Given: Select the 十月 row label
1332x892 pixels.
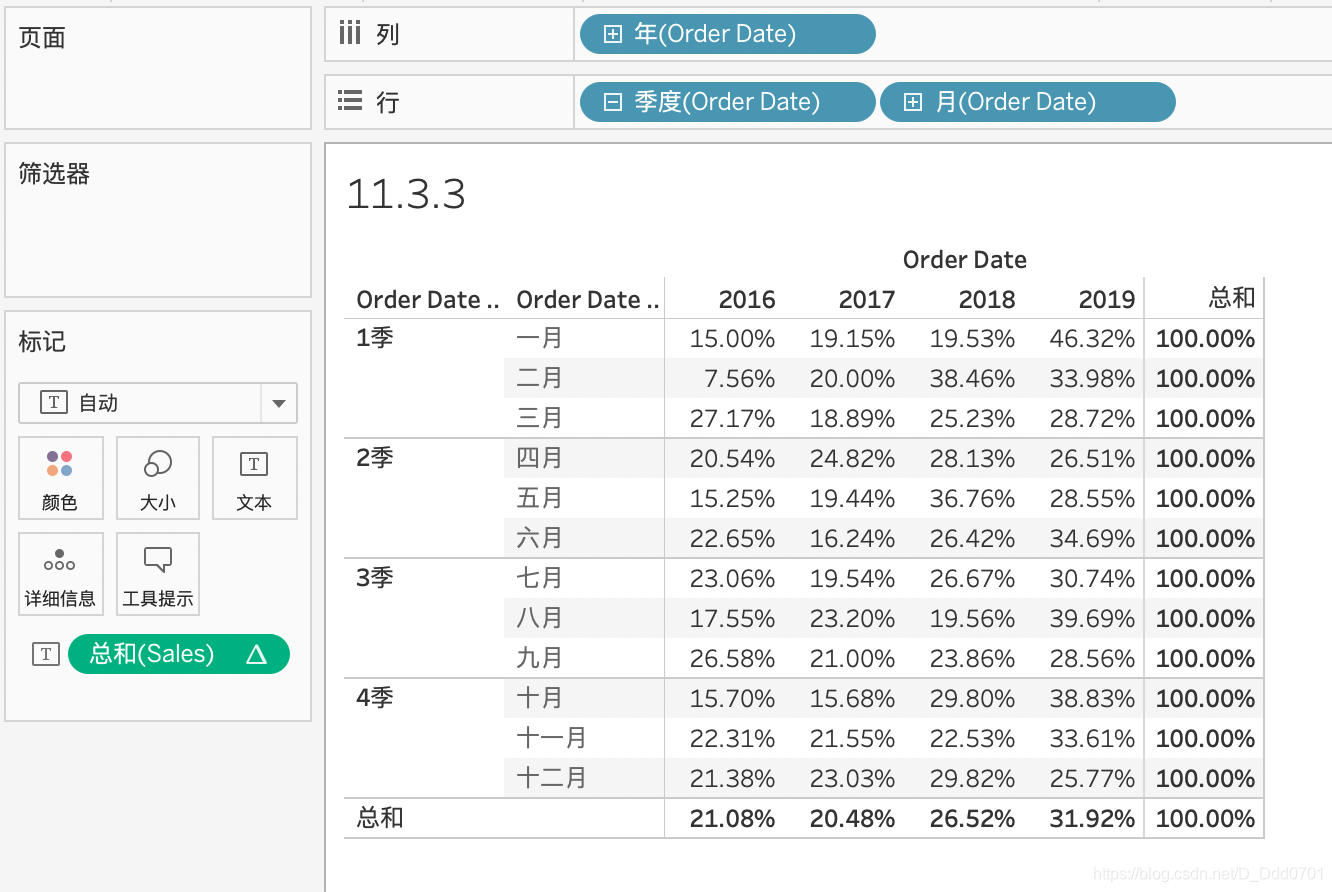Looking at the screenshot, I should coord(539,698).
